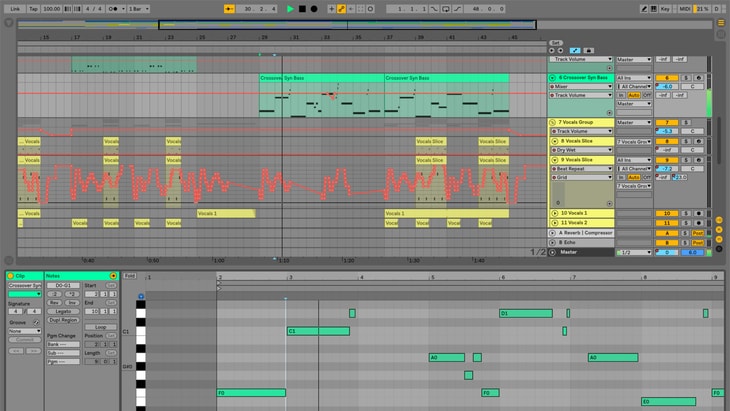Start playback with the green Play button
Screen dimensions: 730x411
pos(290,9)
